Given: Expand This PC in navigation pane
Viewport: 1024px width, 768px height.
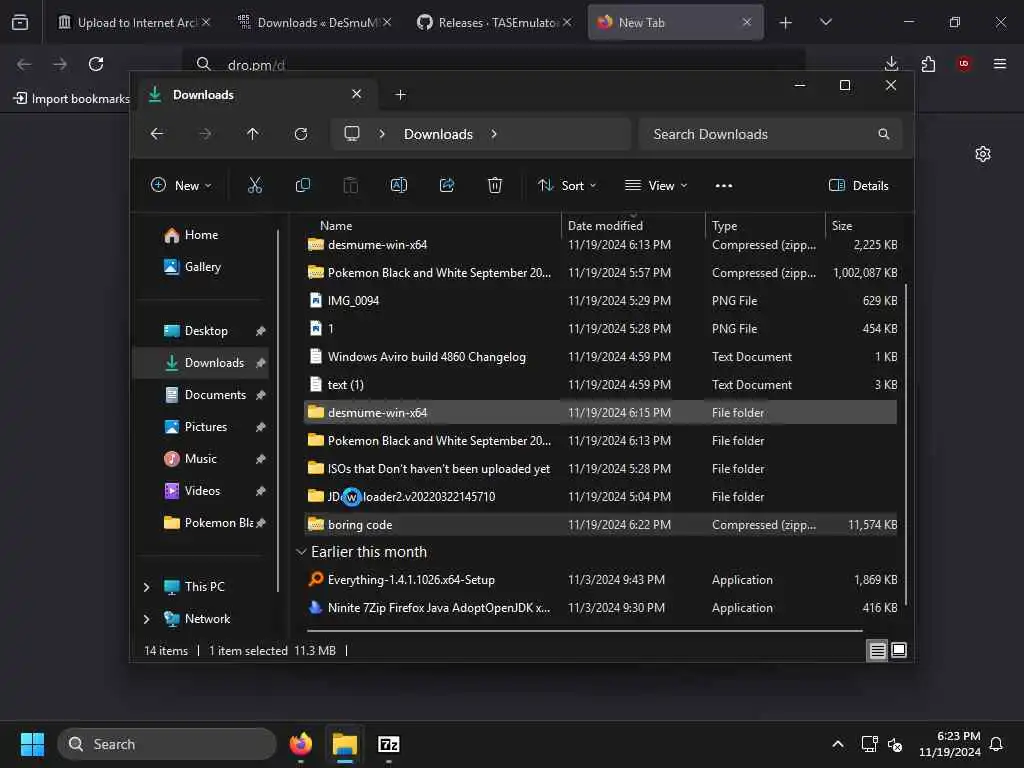Looking at the screenshot, I should (x=146, y=587).
